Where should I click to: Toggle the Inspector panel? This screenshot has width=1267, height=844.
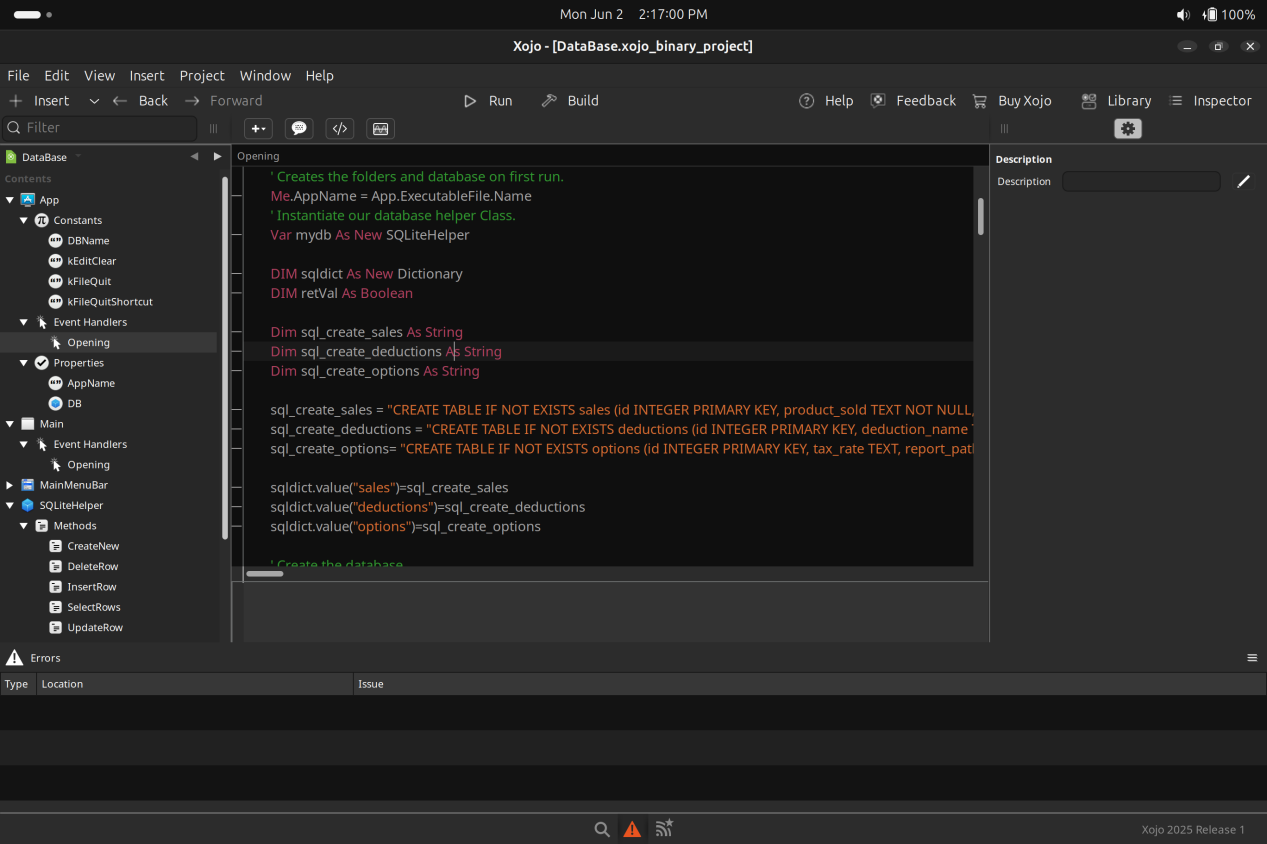tap(1210, 101)
